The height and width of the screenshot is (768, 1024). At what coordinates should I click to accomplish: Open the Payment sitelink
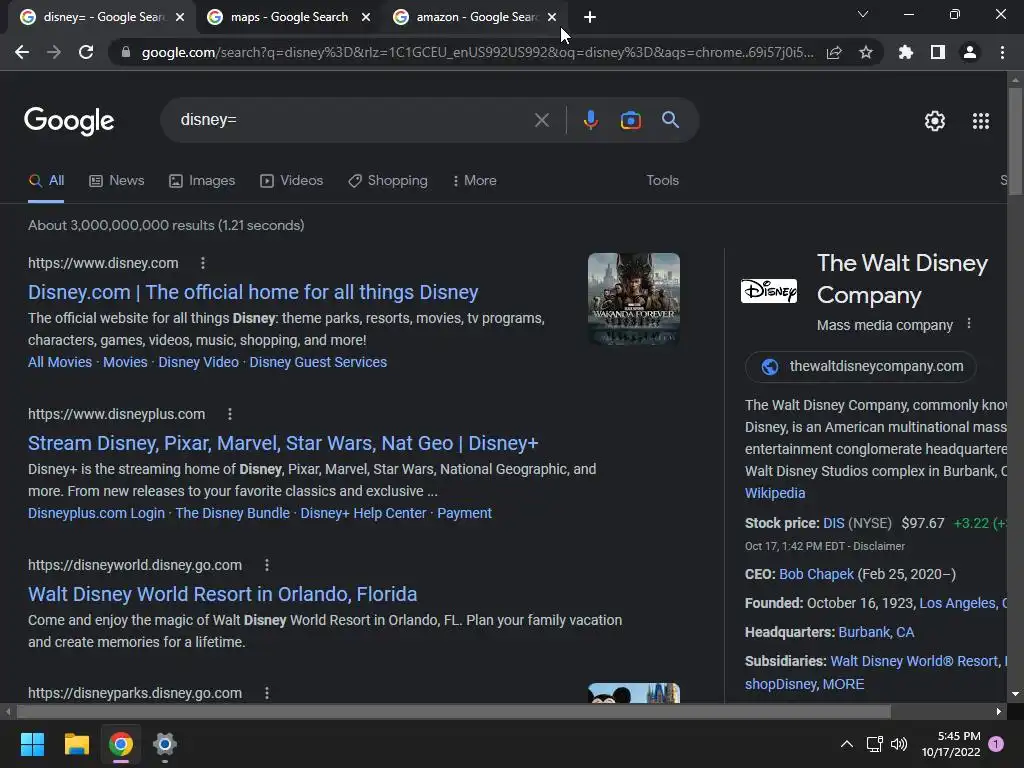pyautogui.click(x=464, y=513)
